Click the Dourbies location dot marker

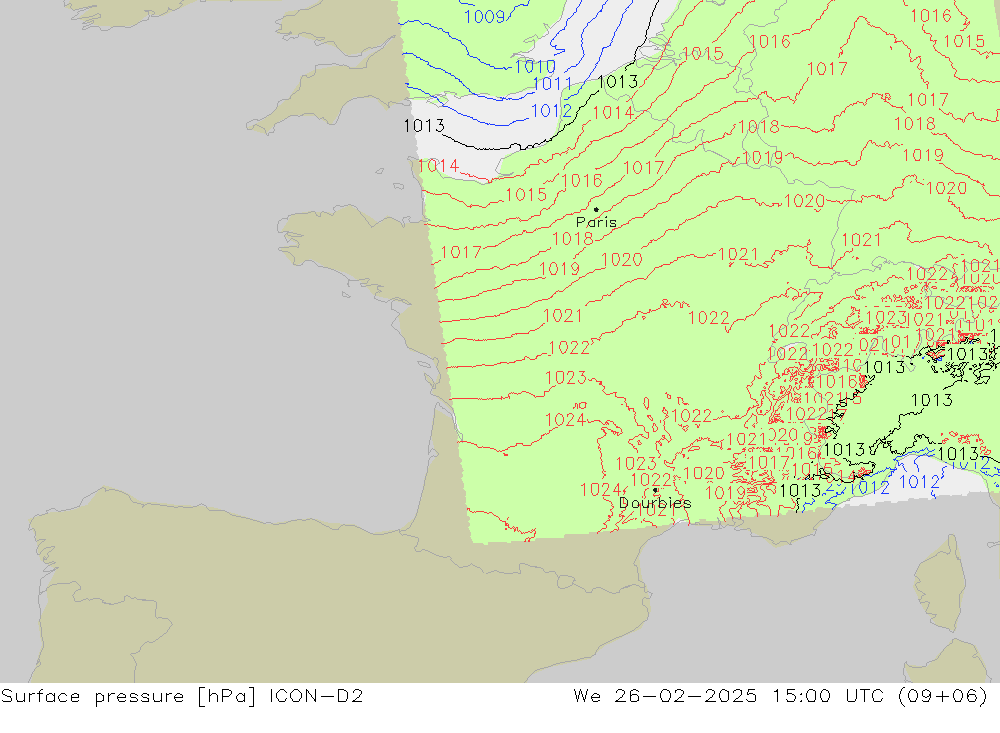[655, 490]
